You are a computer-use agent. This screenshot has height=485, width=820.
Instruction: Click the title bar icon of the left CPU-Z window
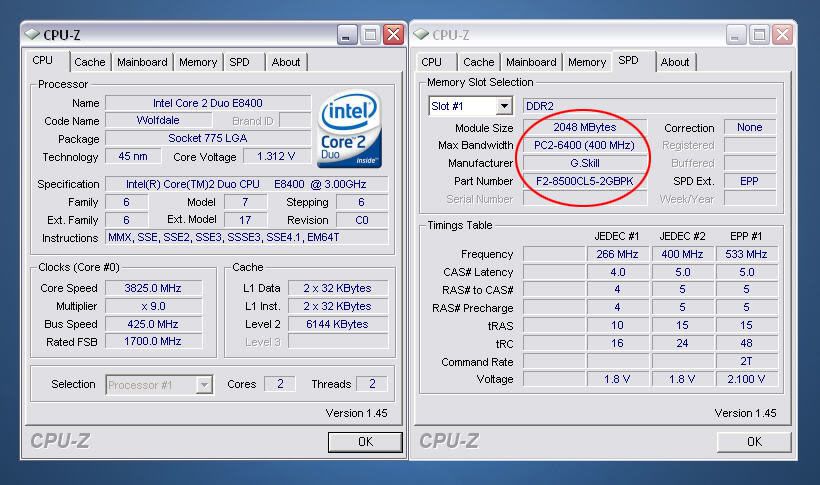tap(33, 35)
